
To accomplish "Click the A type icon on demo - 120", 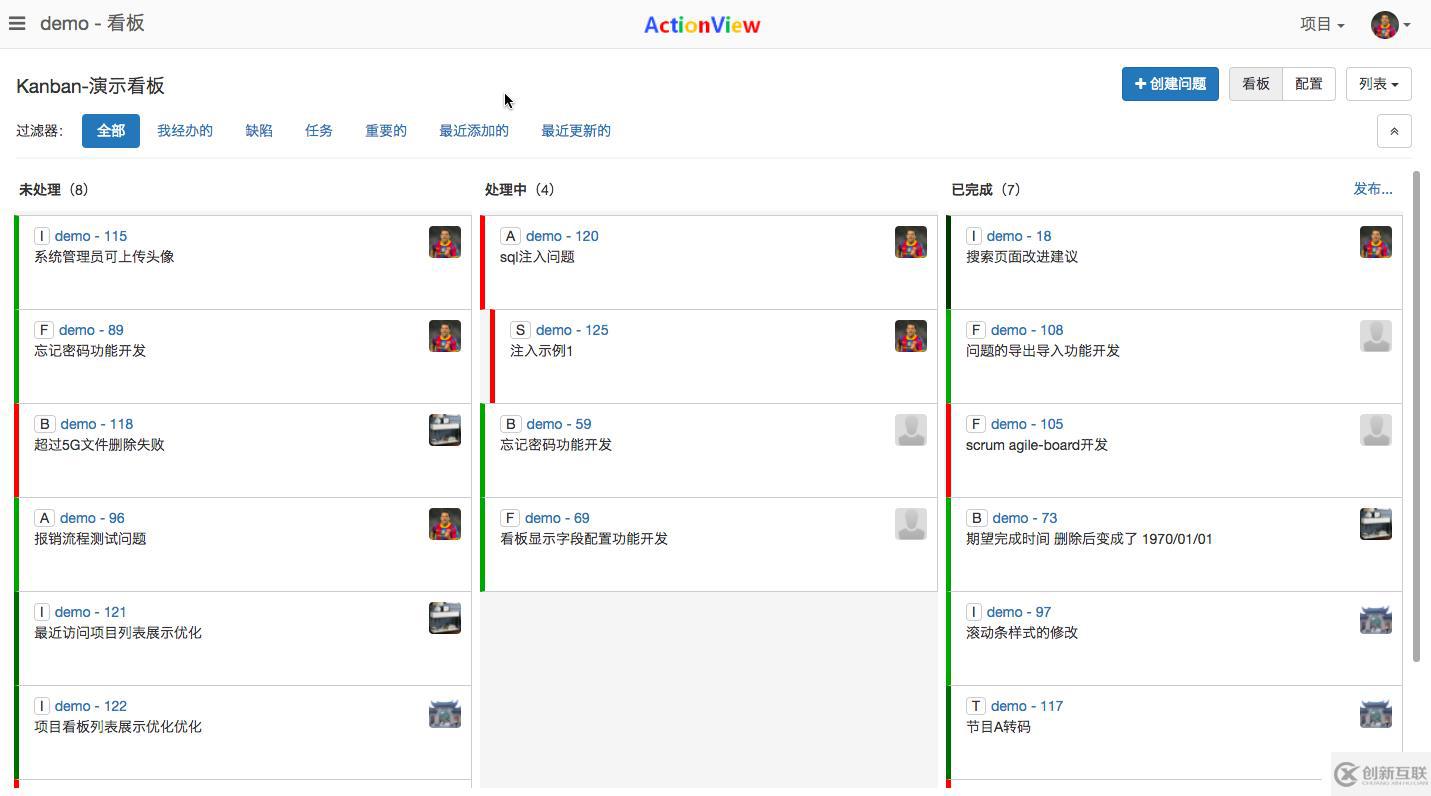I will pos(510,236).
